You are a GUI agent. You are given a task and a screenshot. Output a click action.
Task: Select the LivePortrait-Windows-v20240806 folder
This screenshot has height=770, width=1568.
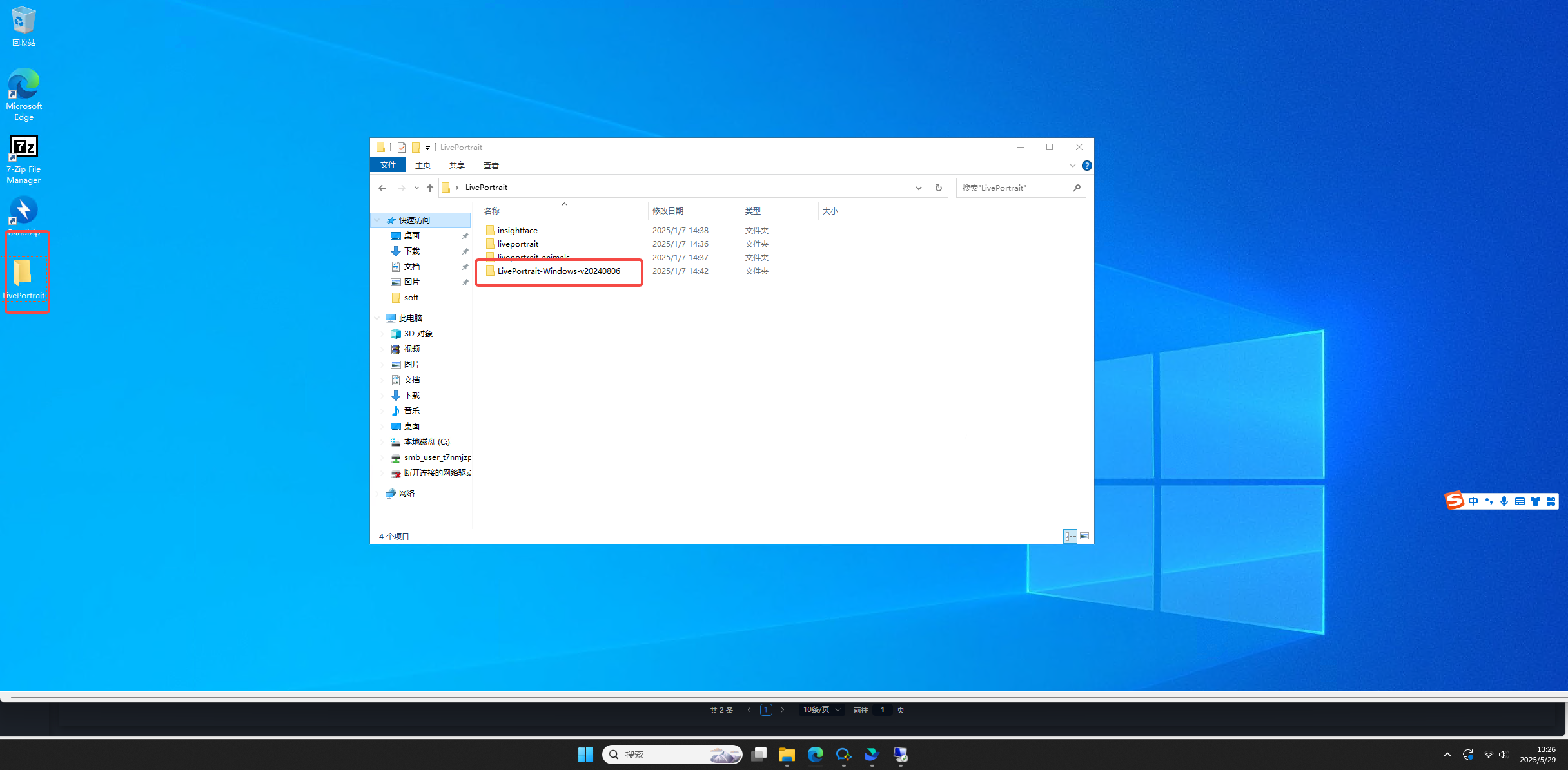tap(558, 271)
